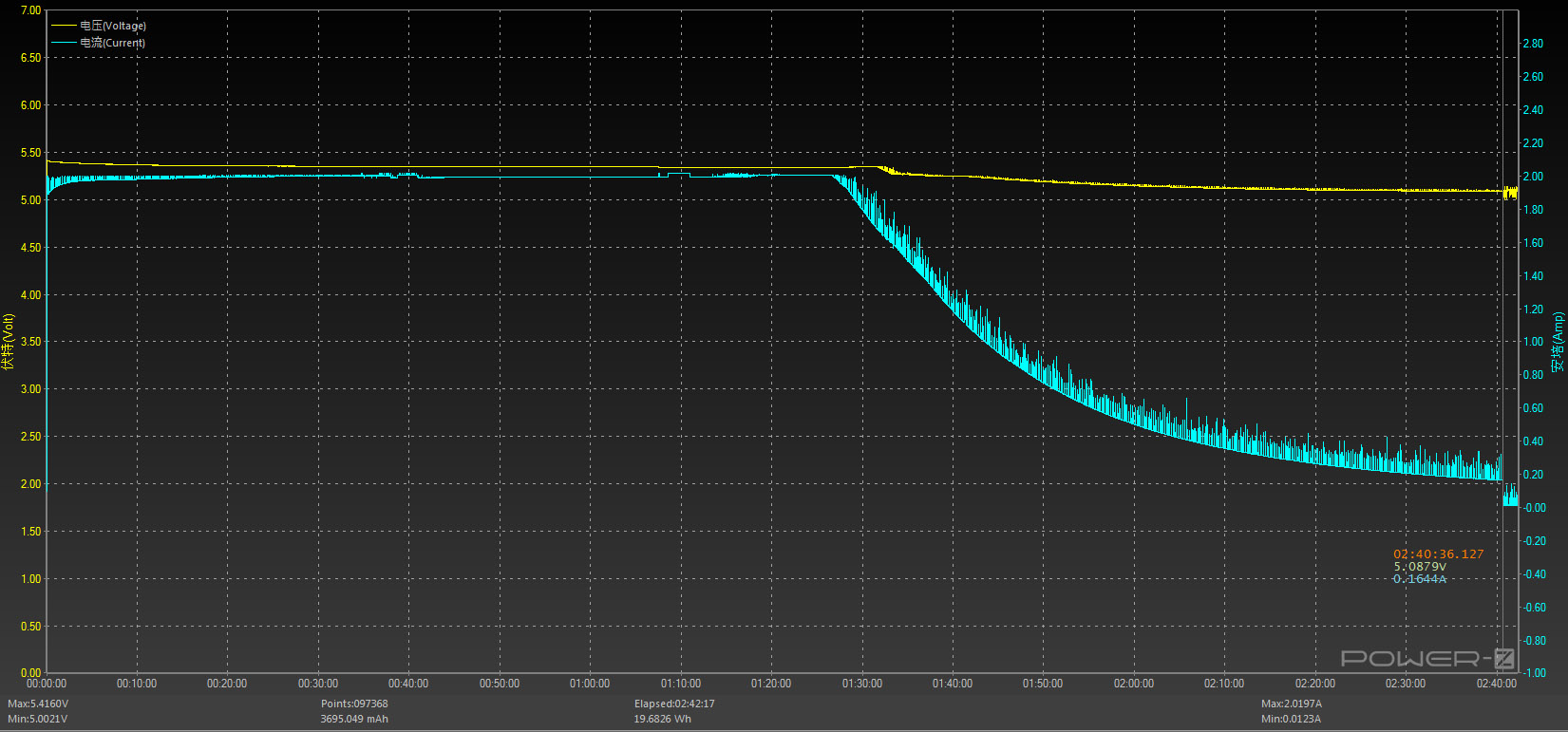Click the POWER-Z logo watermark
The width and height of the screenshot is (1568, 732).
(x=1427, y=658)
